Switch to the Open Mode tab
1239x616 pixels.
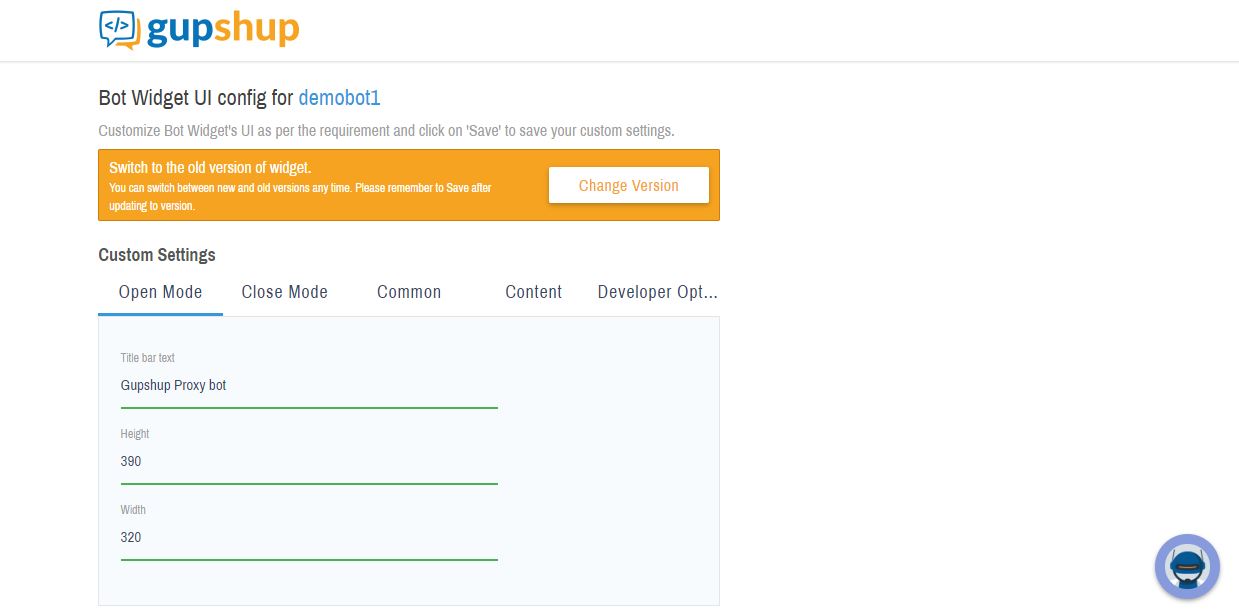[x=160, y=292]
